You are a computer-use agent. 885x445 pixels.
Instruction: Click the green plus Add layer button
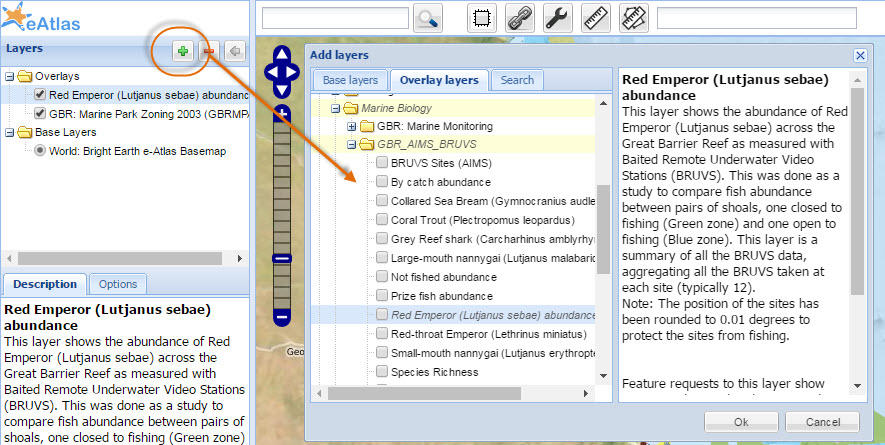[x=182, y=51]
